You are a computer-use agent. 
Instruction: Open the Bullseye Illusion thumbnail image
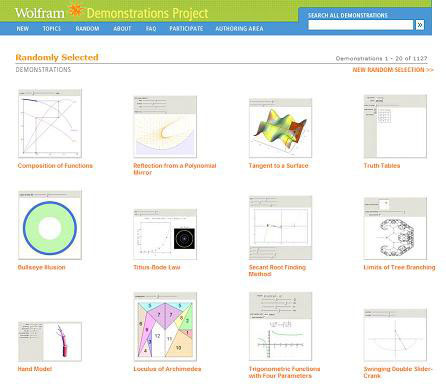(x=50, y=225)
